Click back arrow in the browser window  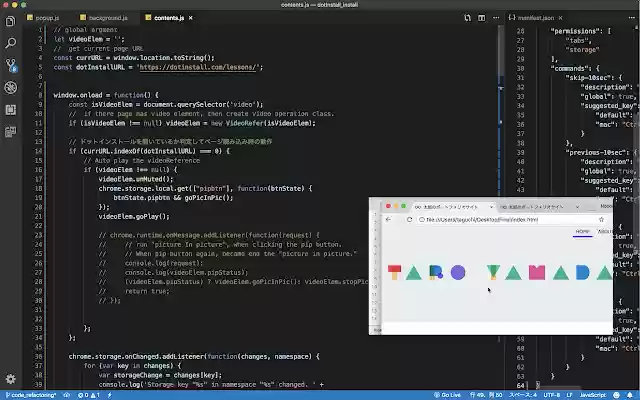coord(388,220)
